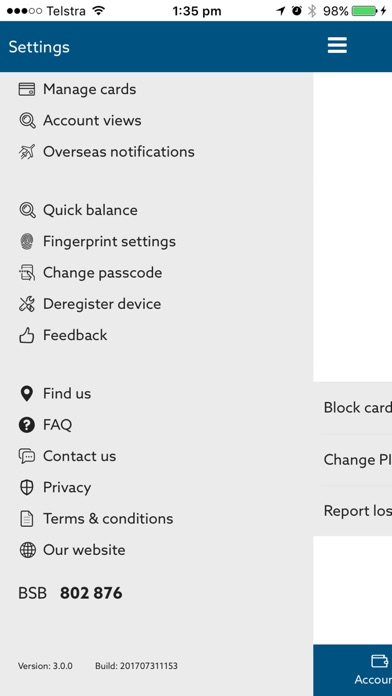This screenshot has height=696, width=392.
Task: Tap the wrench icon for Deregister device
Action: (x=27, y=304)
